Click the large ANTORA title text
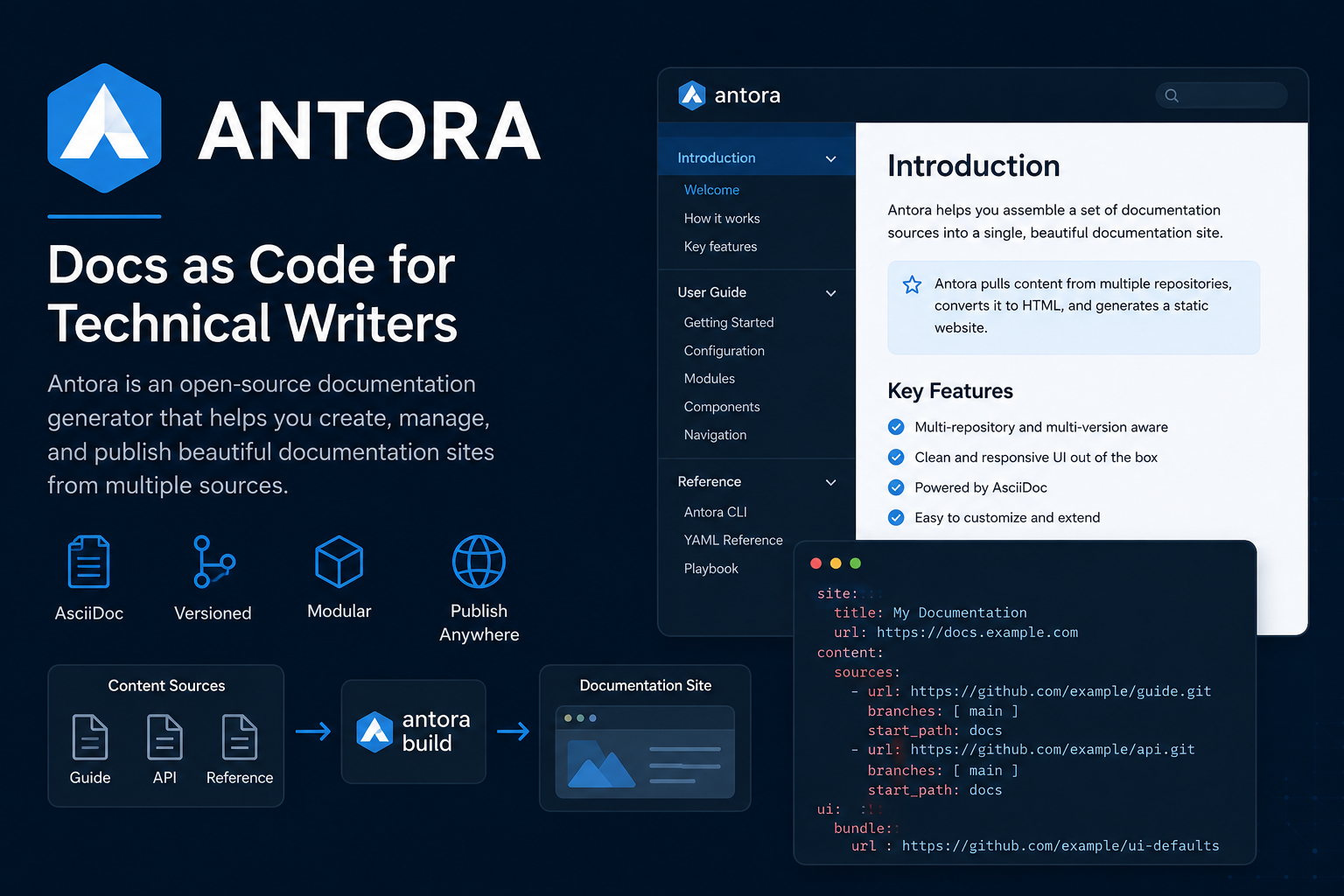1344x896 pixels. [369, 130]
